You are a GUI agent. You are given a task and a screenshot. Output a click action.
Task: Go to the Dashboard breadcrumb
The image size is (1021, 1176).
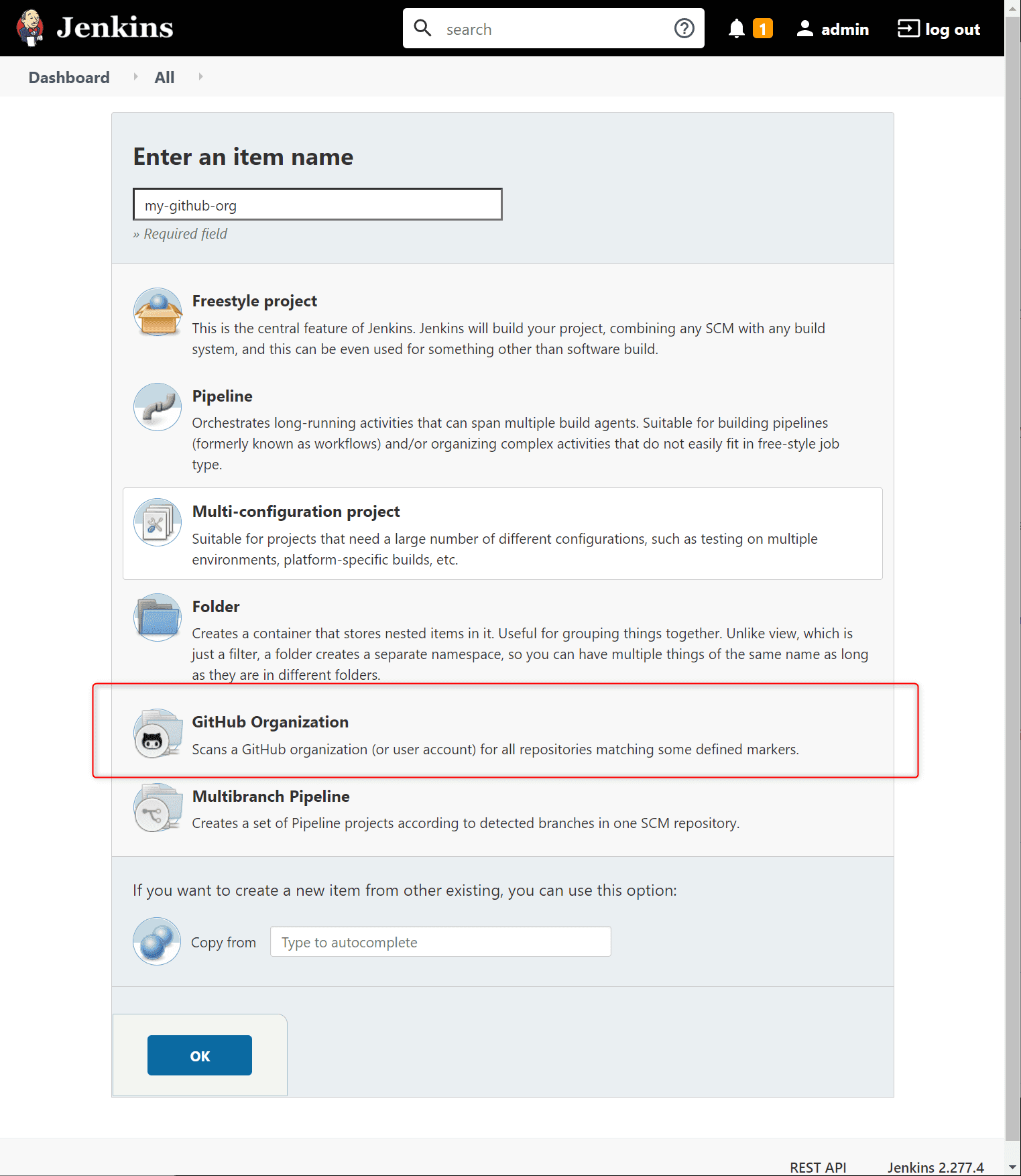pyautogui.click(x=69, y=77)
